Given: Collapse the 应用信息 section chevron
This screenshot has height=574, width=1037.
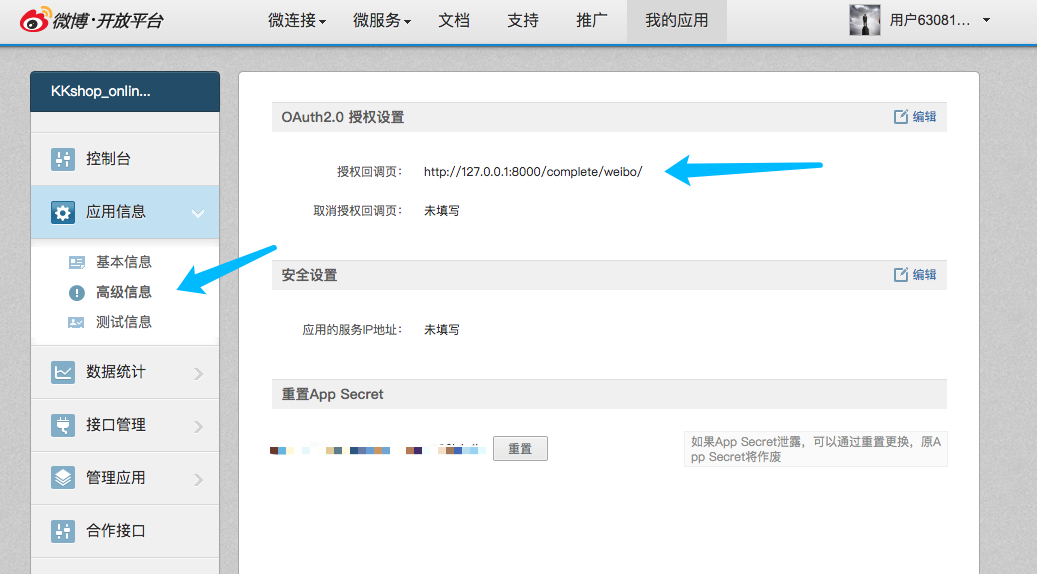Looking at the screenshot, I should coord(198,213).
